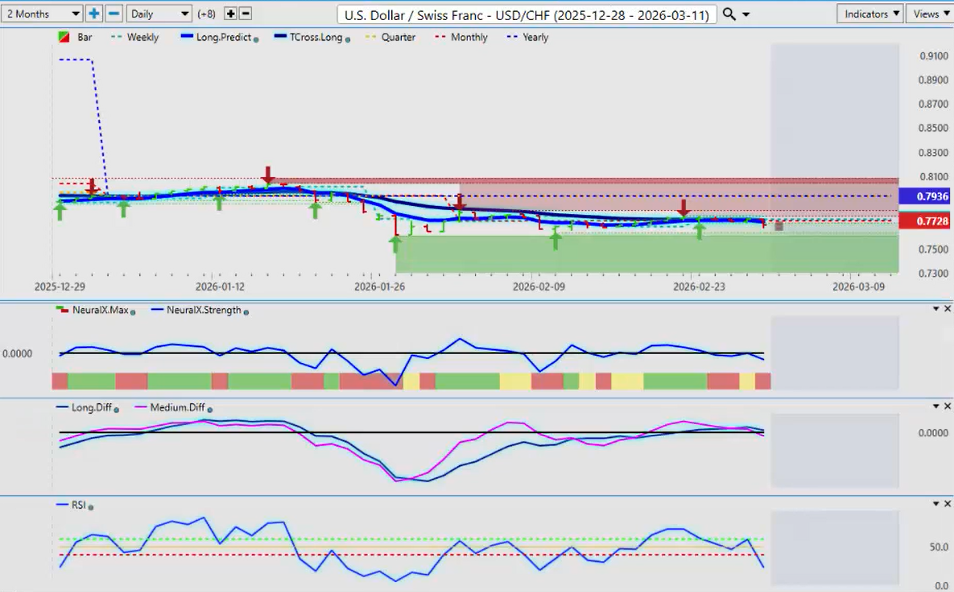The height and width of the screenshot is (592, 954).
Task: Click the USD/CHF symbol title field
Action: (x=527, y=15)
